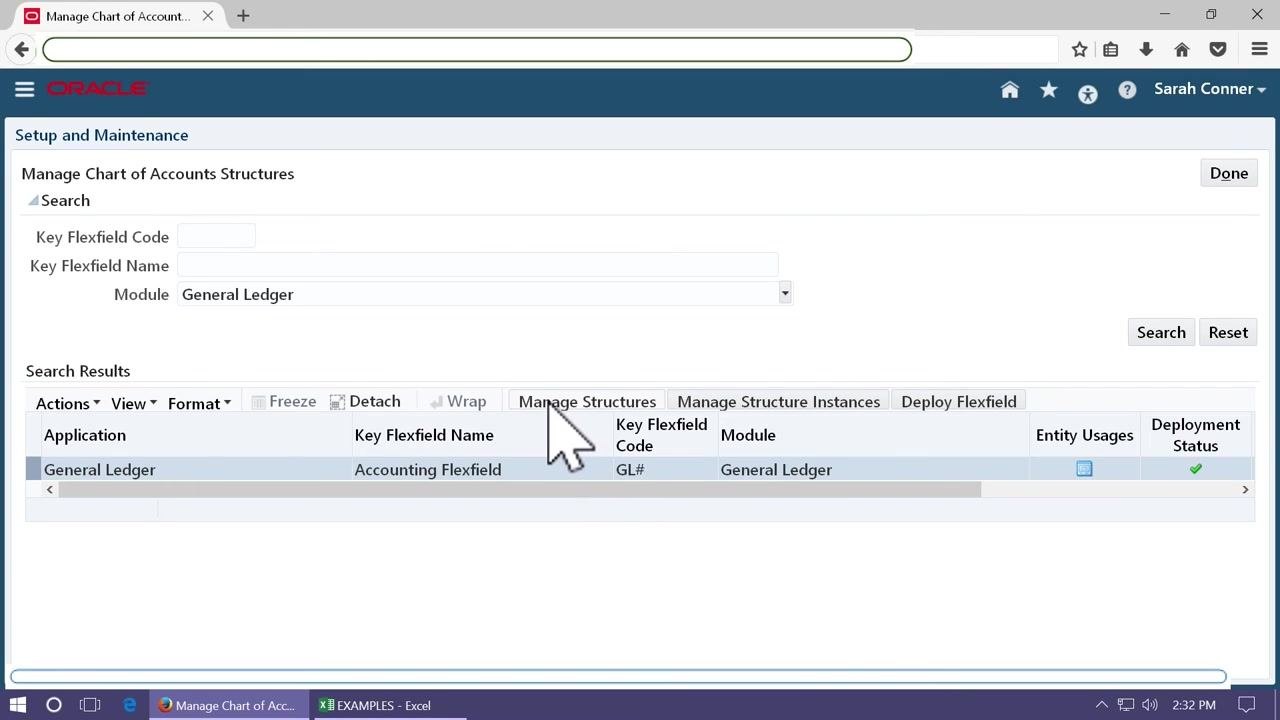Collapse the Search section triangle
The height and width of the screenshot is (720, 1280).
(33, 201)
